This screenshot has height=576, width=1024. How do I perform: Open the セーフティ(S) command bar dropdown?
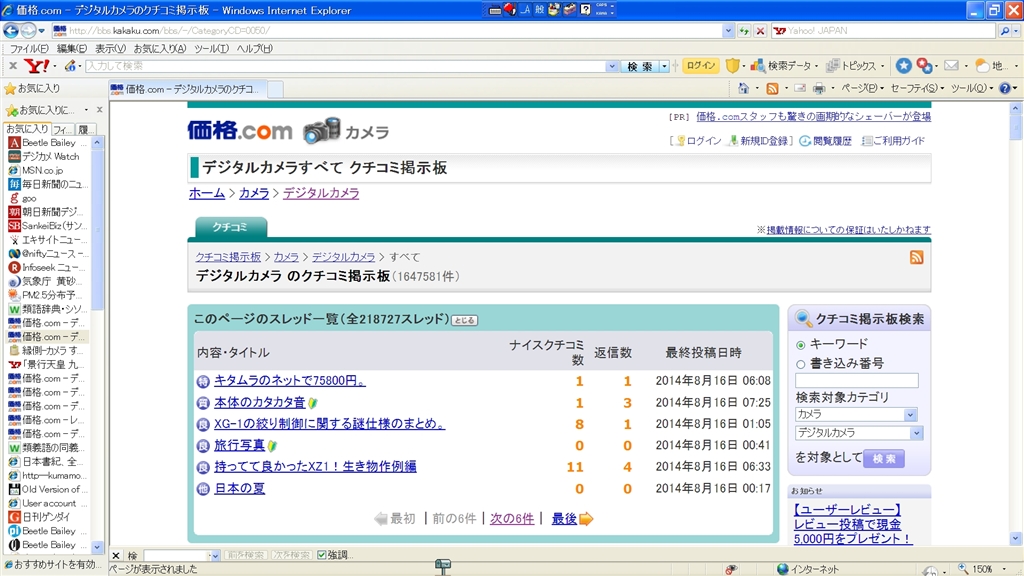coord(917,88)
